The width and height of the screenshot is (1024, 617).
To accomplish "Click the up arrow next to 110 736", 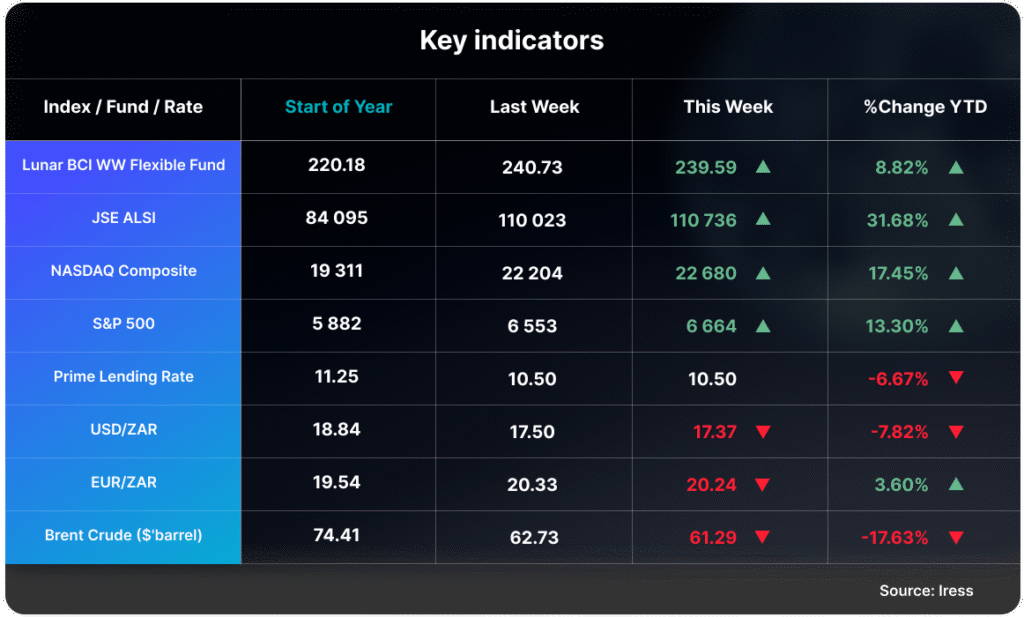I will coord(763,220).
